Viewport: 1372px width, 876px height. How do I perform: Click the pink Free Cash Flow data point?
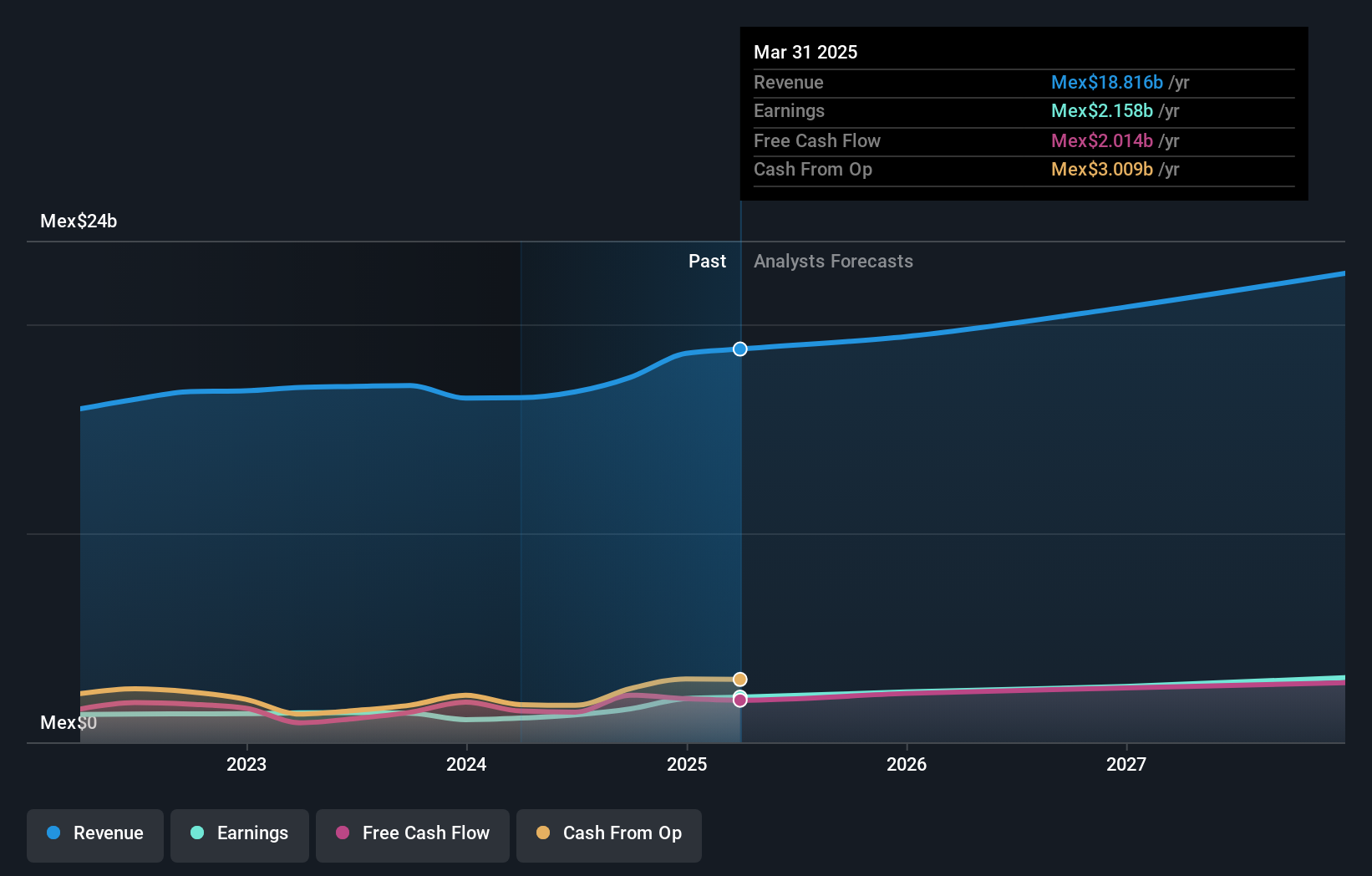(740, 700)
